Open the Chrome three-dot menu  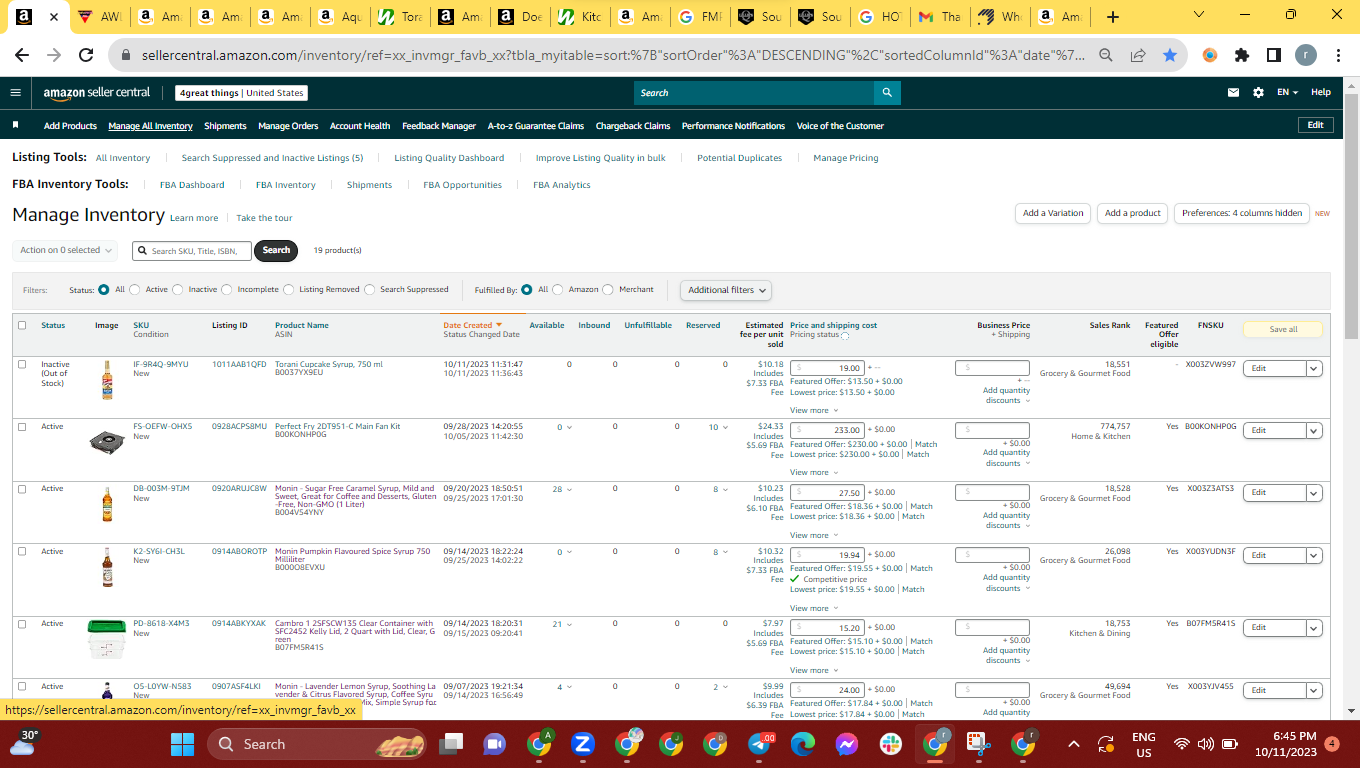click(1339, 55)
